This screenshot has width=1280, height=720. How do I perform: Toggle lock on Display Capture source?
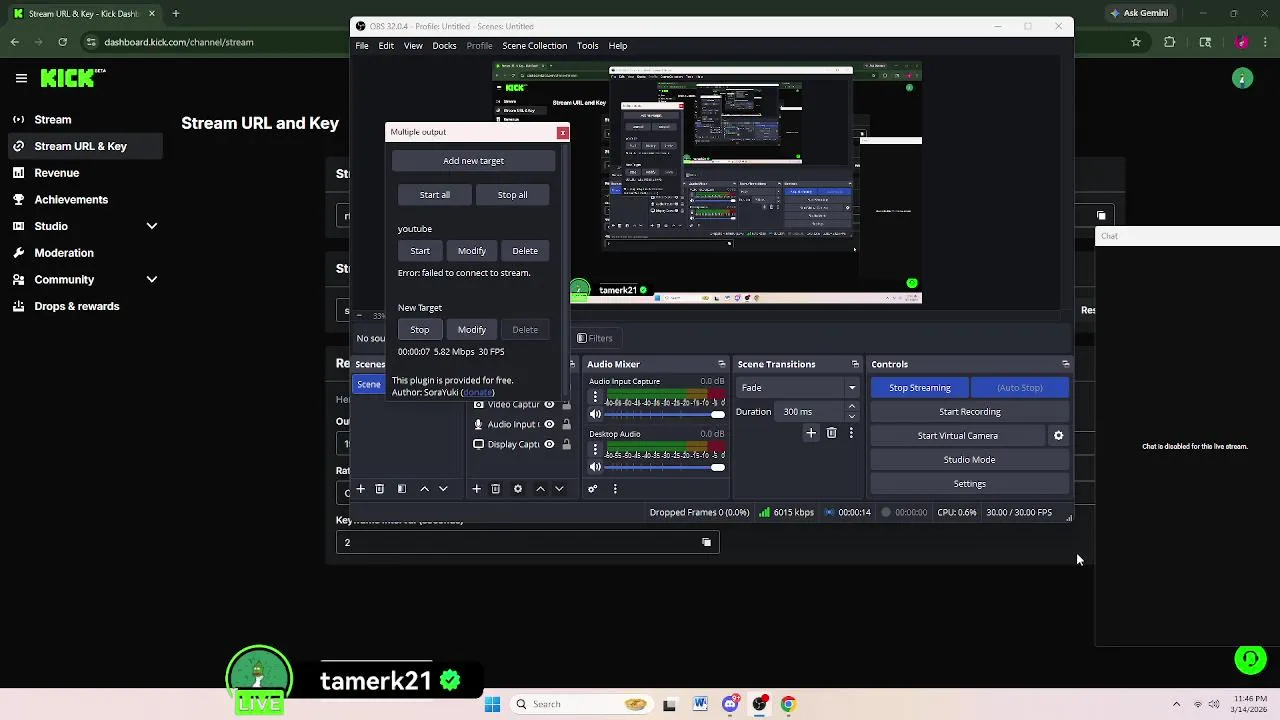566,444
